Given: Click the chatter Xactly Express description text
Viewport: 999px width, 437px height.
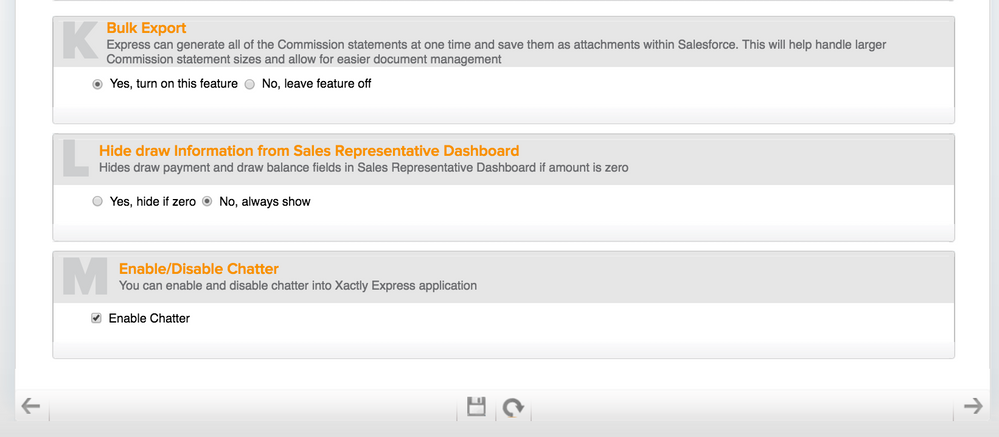Looking at the screenshot, I should [298, 285].
